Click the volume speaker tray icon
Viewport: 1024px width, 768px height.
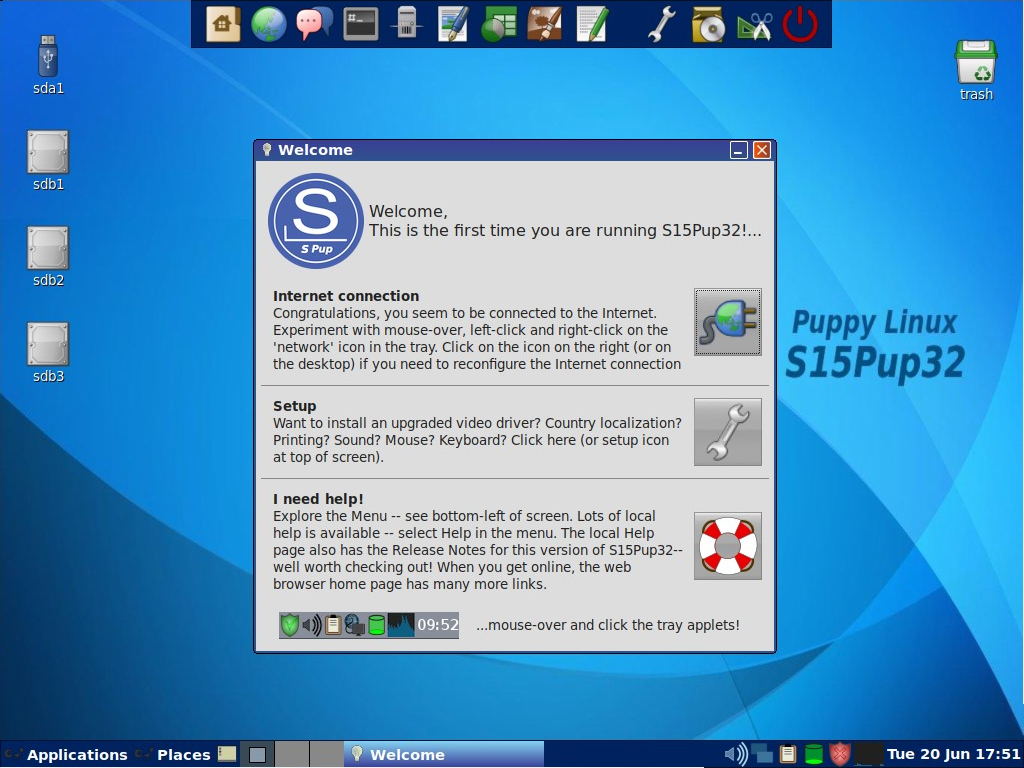coord(737,754)
